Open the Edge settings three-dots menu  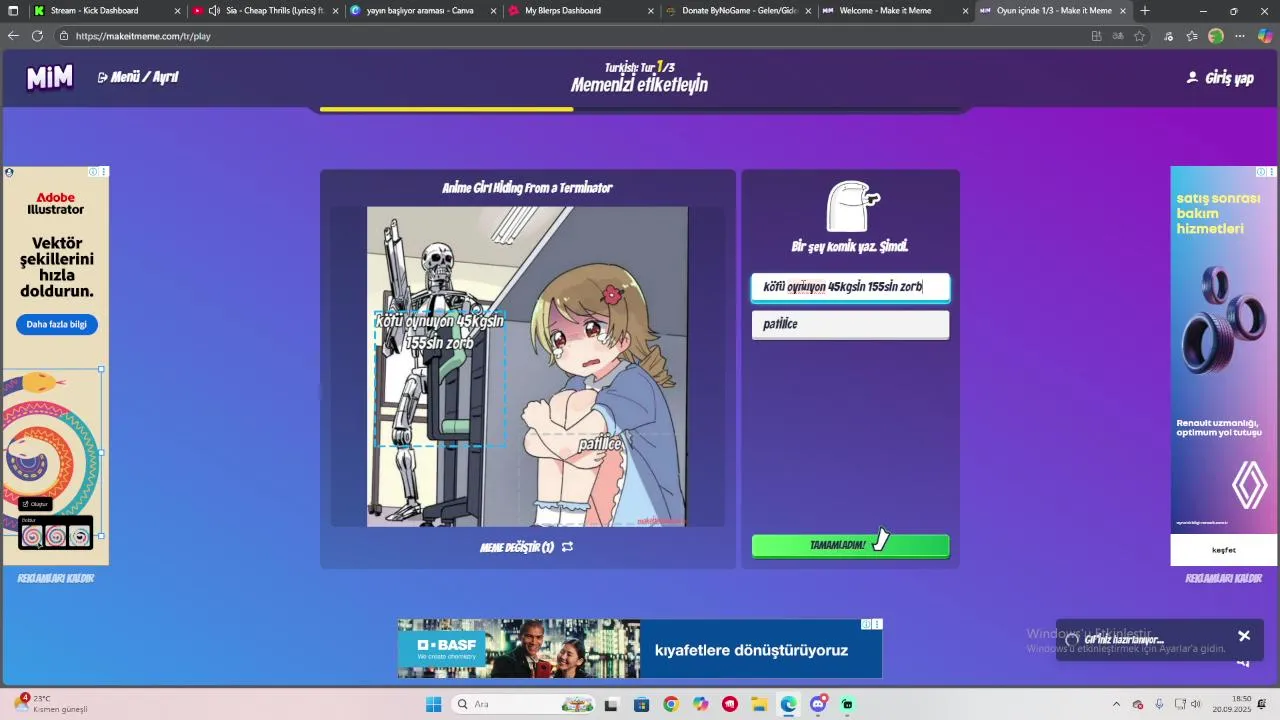pos(1240,36)
